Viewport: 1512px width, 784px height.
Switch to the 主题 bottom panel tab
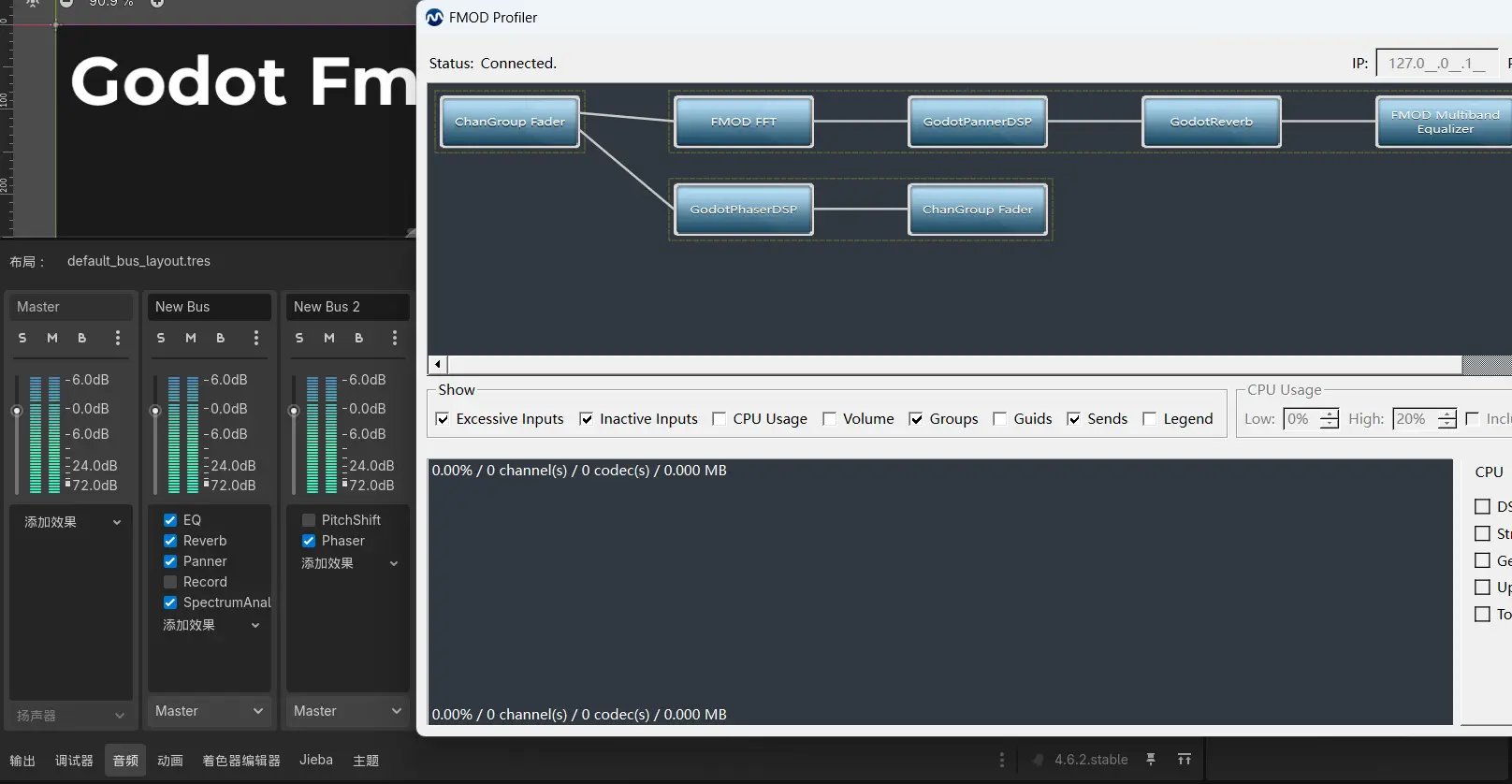(366, 761)
